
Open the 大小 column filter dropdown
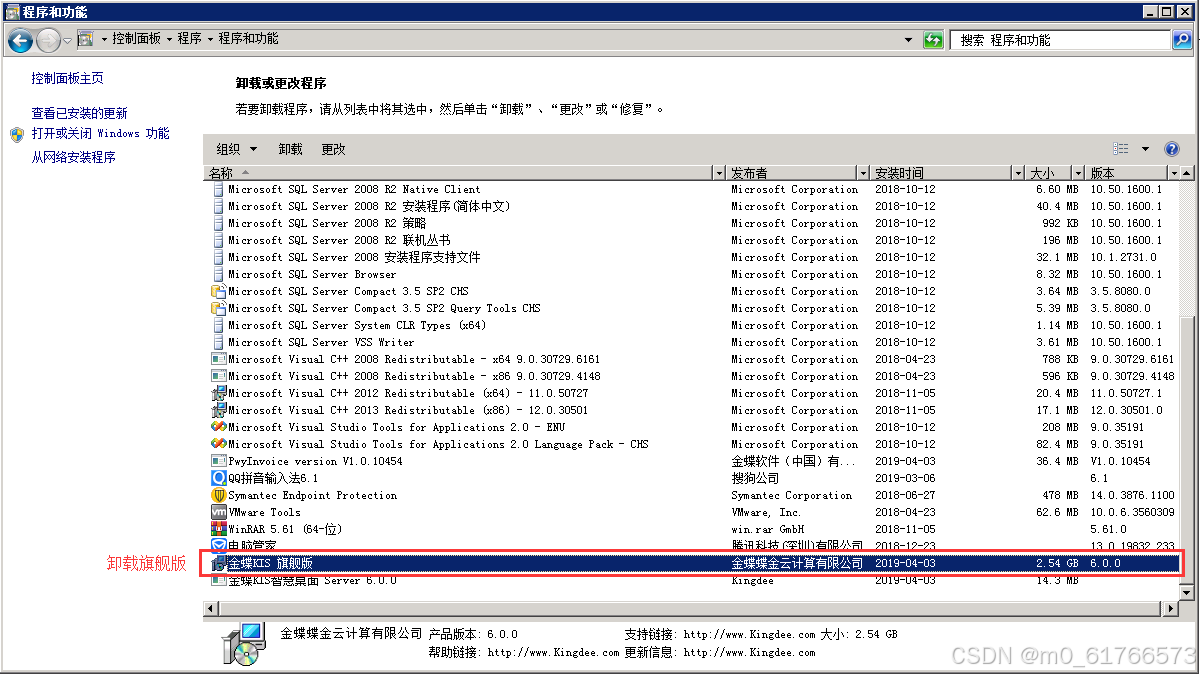click(x=1078, y=173)
